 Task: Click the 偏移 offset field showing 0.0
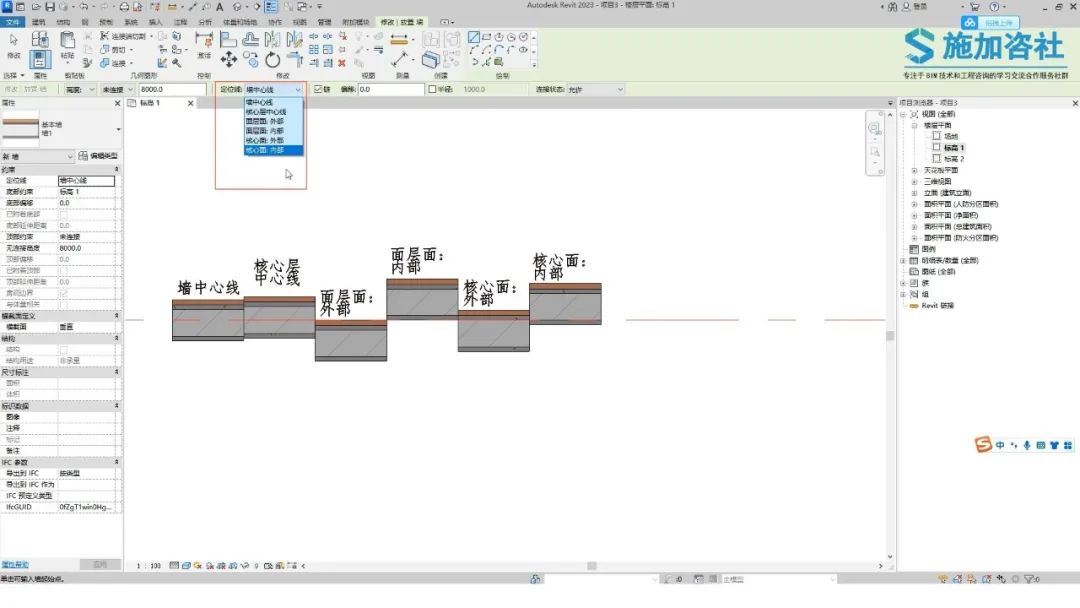(391, 90)
